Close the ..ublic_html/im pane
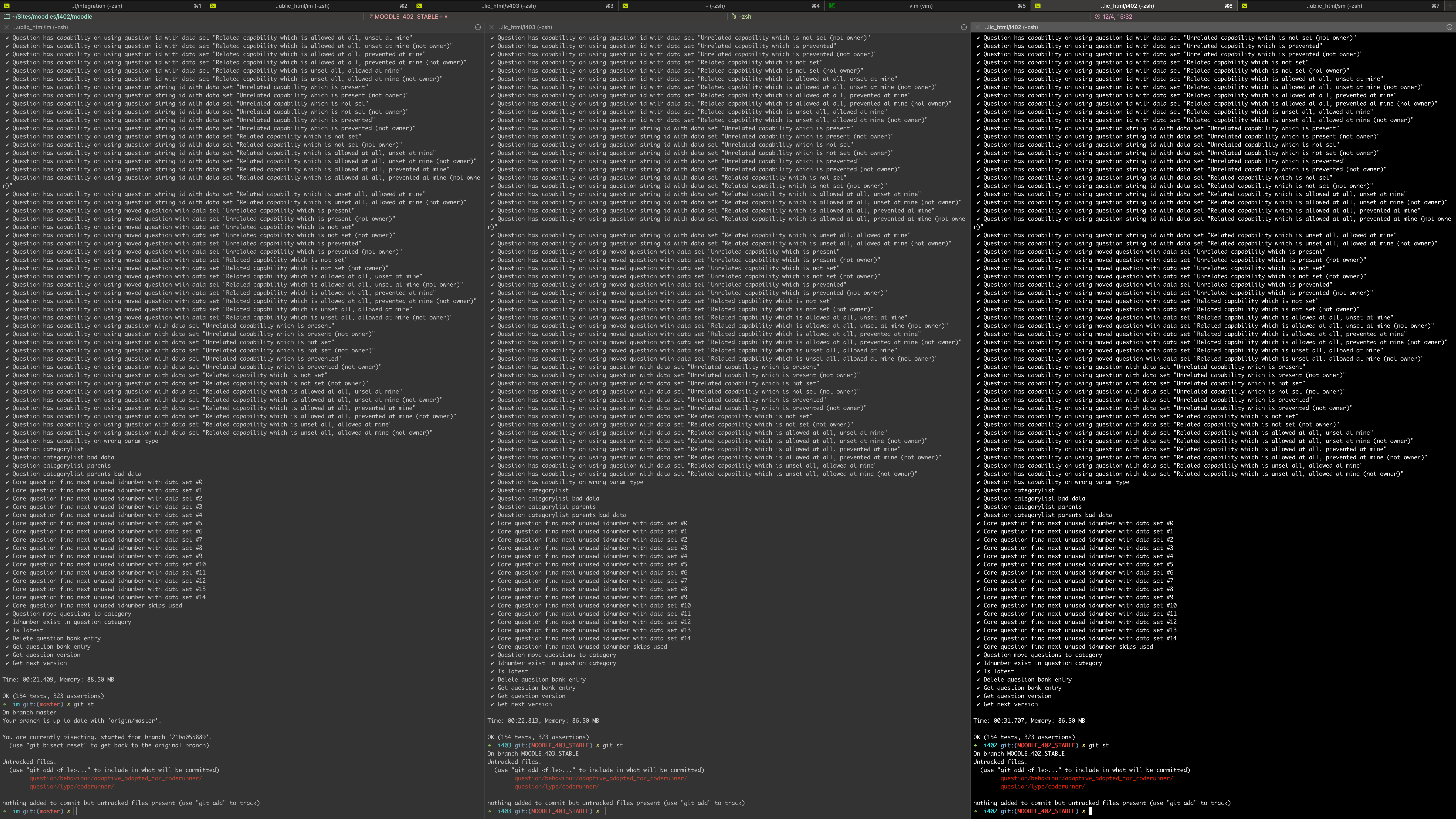Image resolution: width=1456 pixels, height=819 pixels. click(x=7, y=27)
